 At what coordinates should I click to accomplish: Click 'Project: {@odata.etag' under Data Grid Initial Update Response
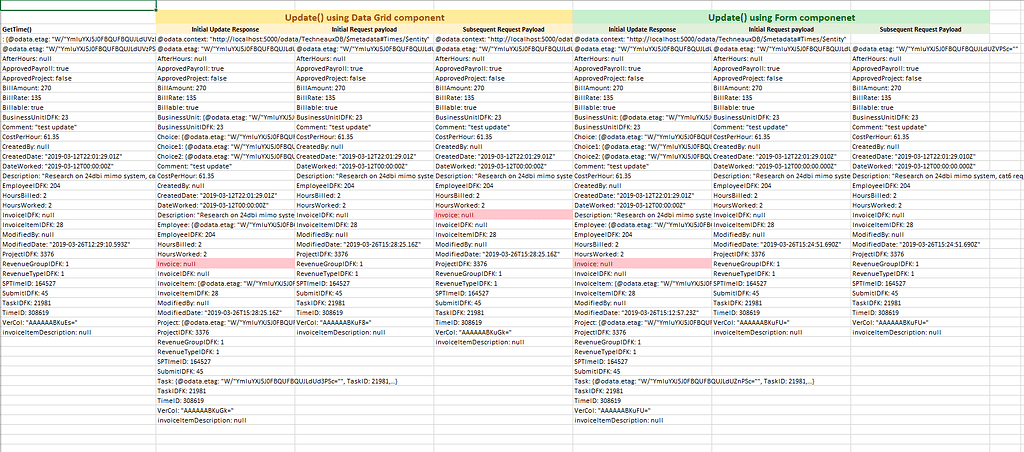[x=225, y=322]
